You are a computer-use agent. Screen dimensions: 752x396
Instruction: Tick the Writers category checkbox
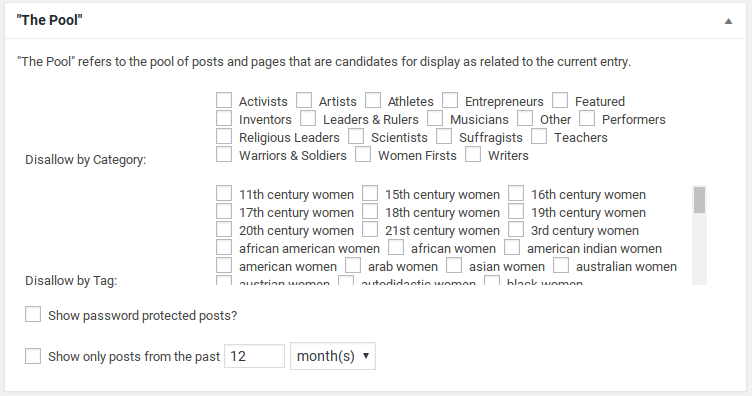coord(473,154)
